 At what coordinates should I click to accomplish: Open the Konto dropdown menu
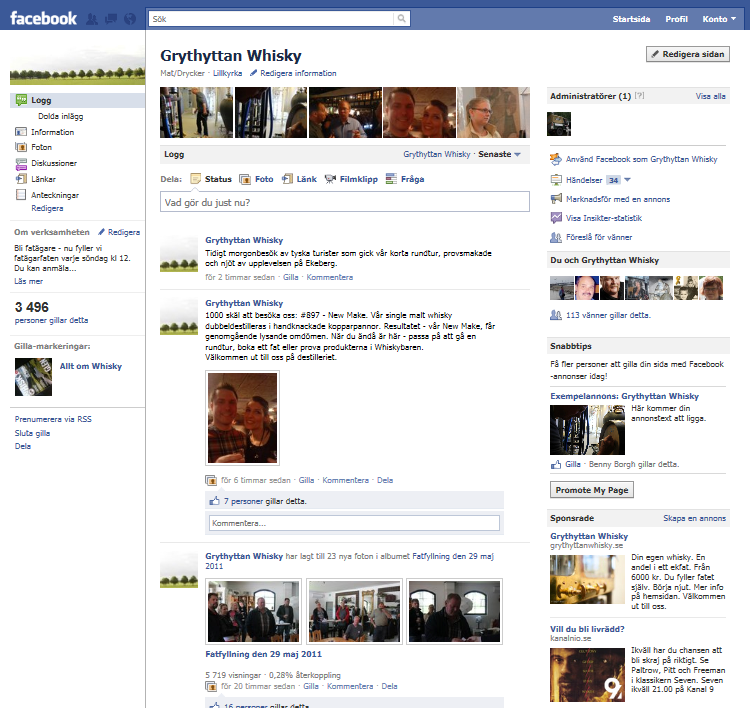pos(719,19)
